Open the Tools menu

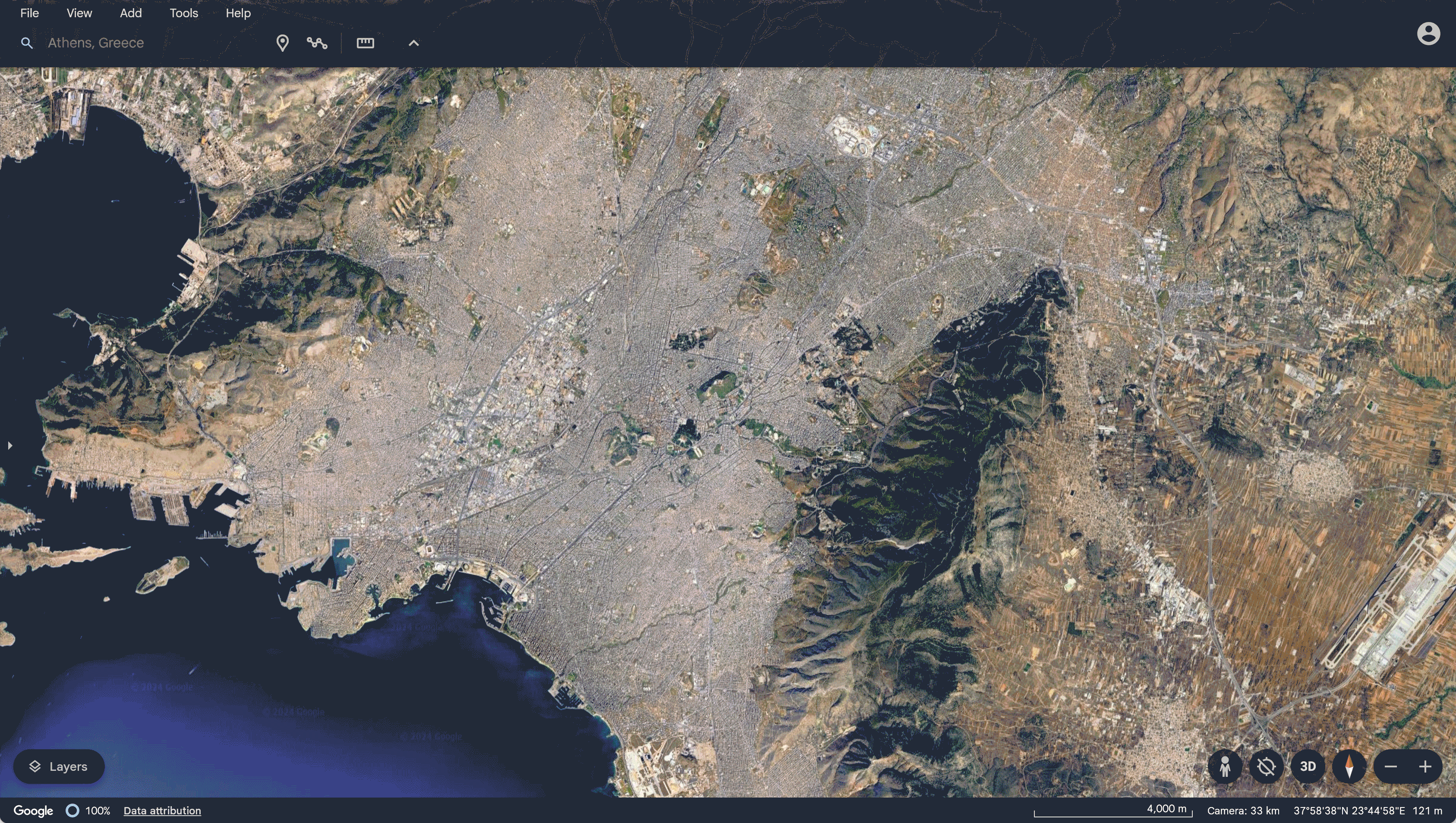click(x=184, y=13)
